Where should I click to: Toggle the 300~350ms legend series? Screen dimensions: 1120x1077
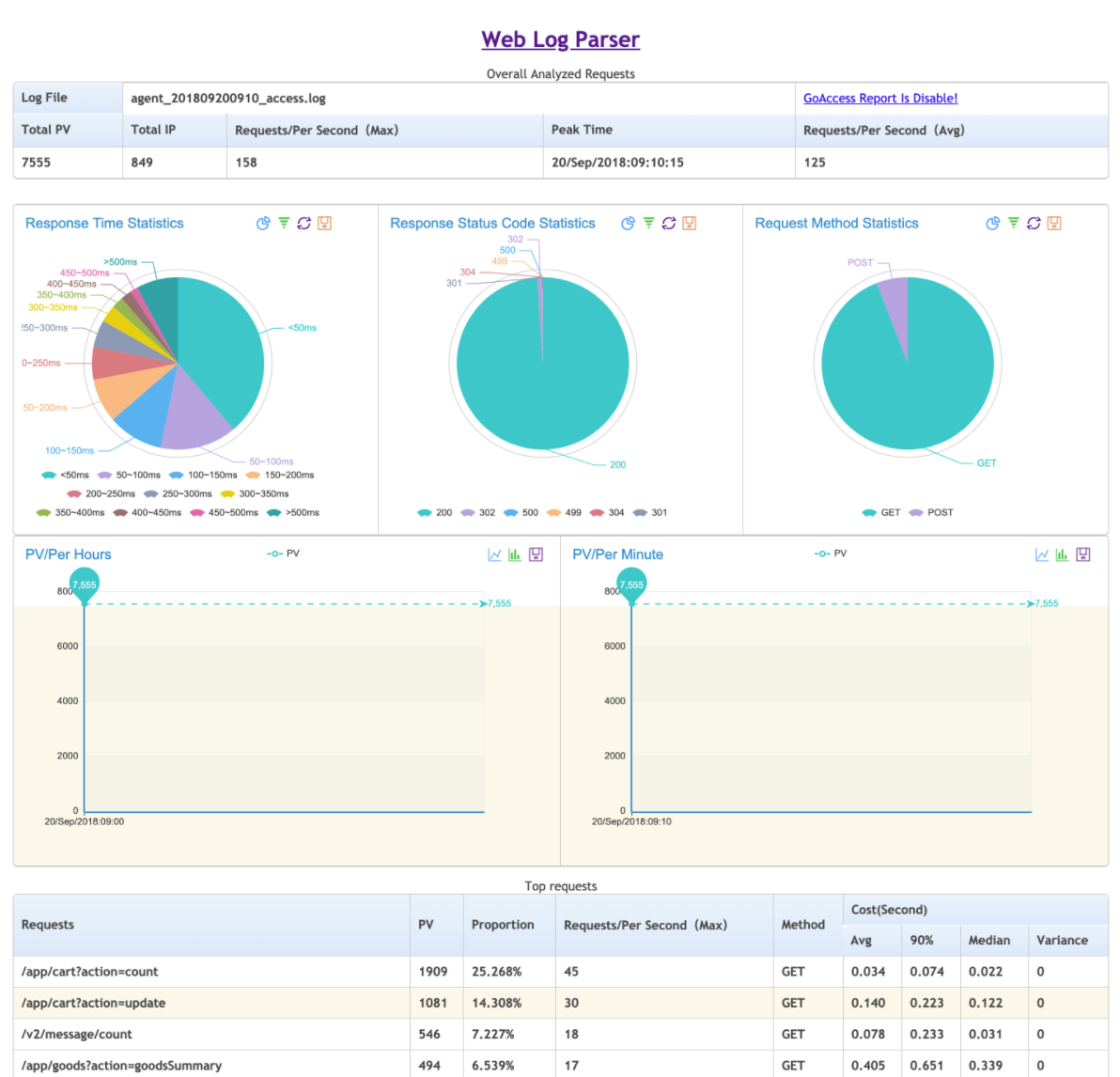pos(255,493)
